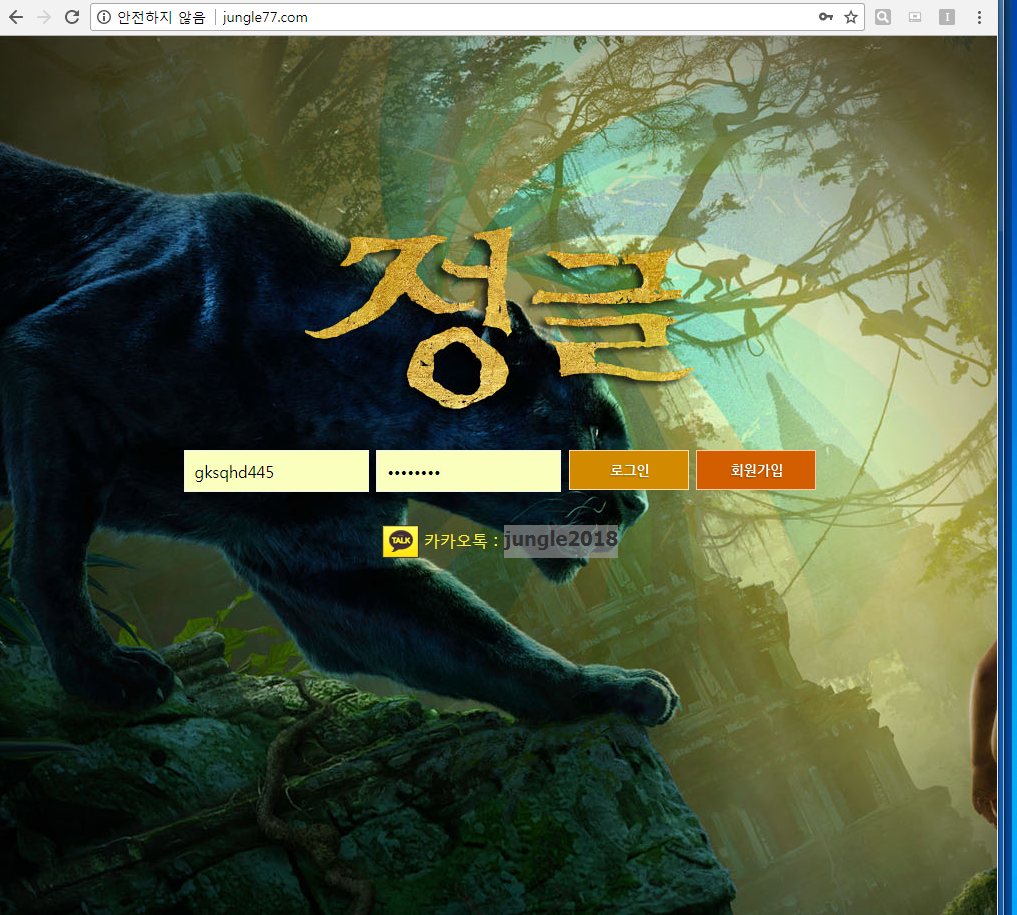Screen dimensions: 1017x915
Task: Focus the username field containing gksqhd445
Action: point(276,471)
